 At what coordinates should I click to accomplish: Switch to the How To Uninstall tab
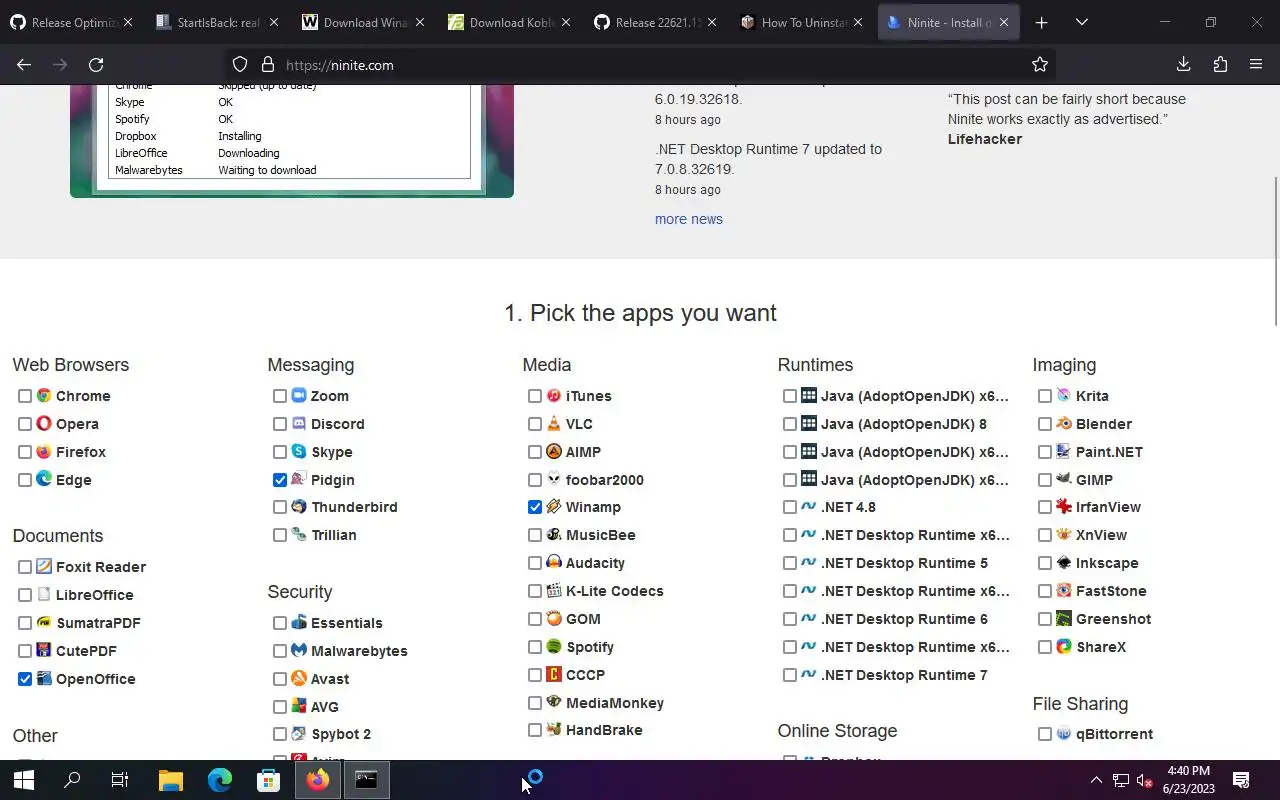(x=800, y=22)
